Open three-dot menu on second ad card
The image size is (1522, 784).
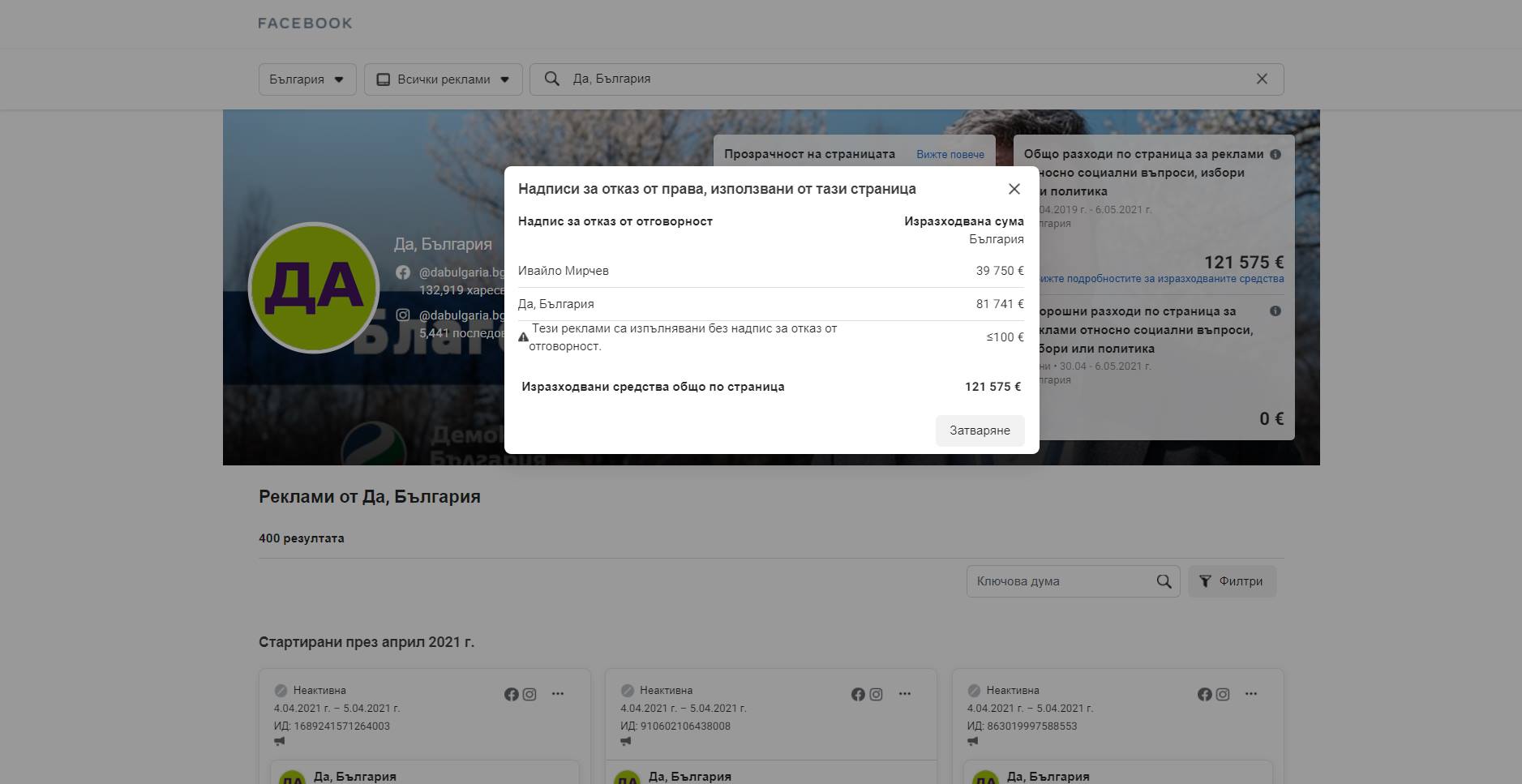coord(905,694)
